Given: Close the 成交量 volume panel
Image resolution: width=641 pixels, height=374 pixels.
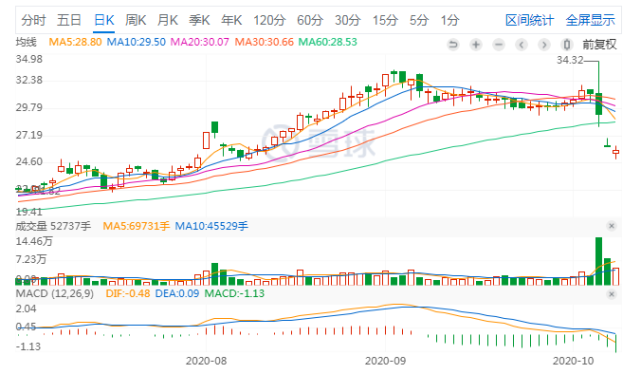Looking at the screenshot, I should coord(612,226).
